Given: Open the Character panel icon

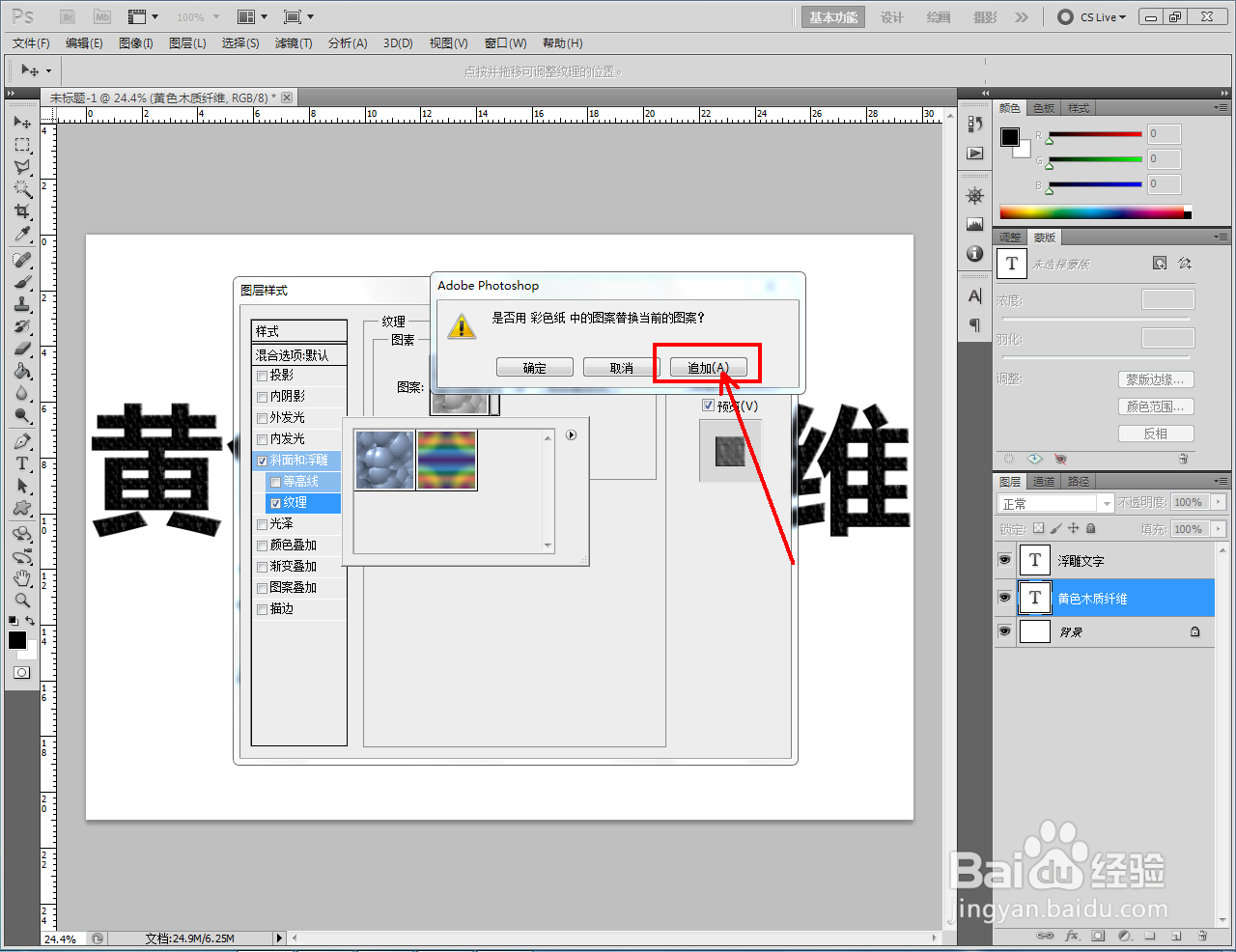Looking at the screenshot, I should (x=975, y=296).
